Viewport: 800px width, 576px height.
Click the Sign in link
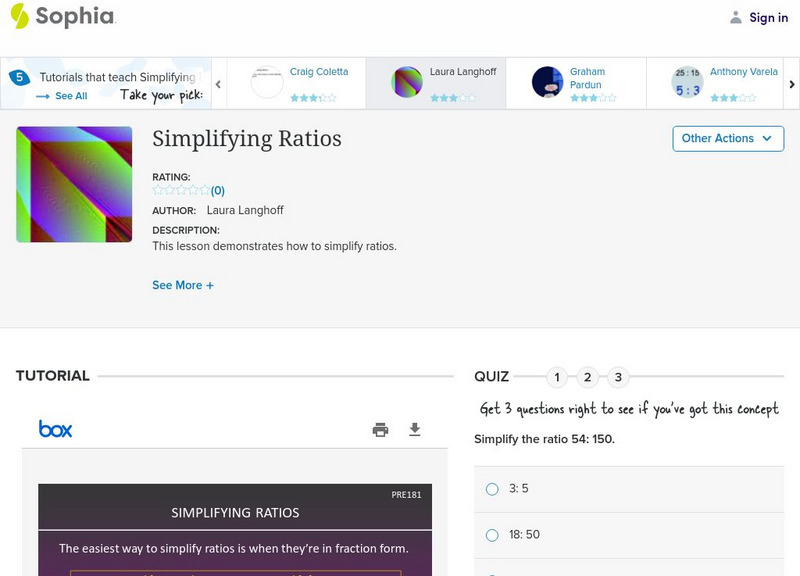click(768, 17)
